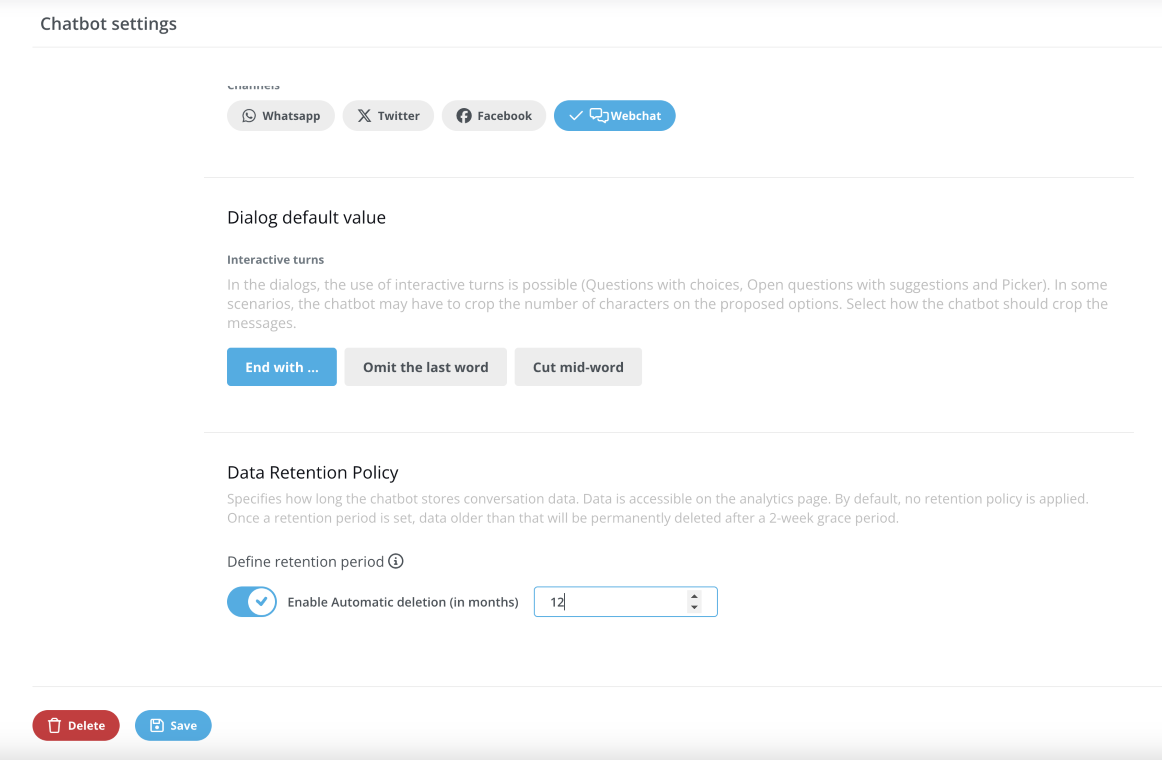This screenshot has width=1162, height=760.
Task: Disable the Automatic deletion toggle switch
Action: coord(252,601)
